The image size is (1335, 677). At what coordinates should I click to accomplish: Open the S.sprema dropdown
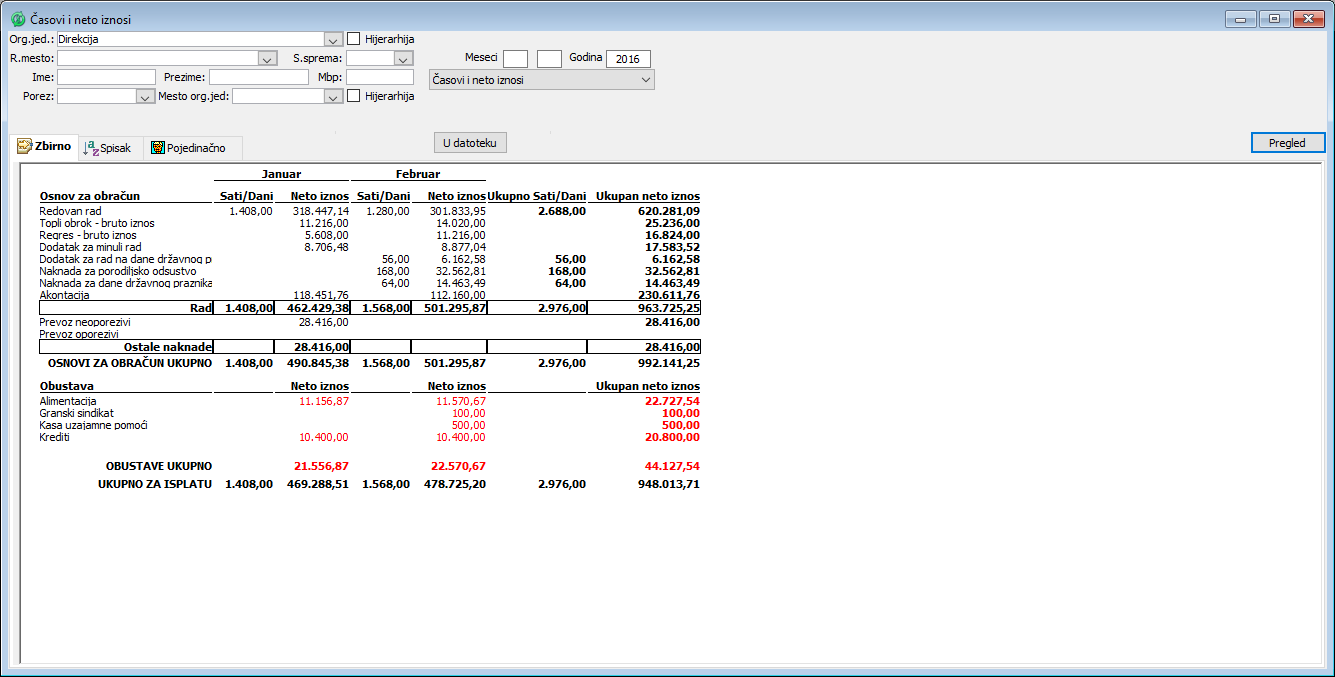(x=403, y=59)
